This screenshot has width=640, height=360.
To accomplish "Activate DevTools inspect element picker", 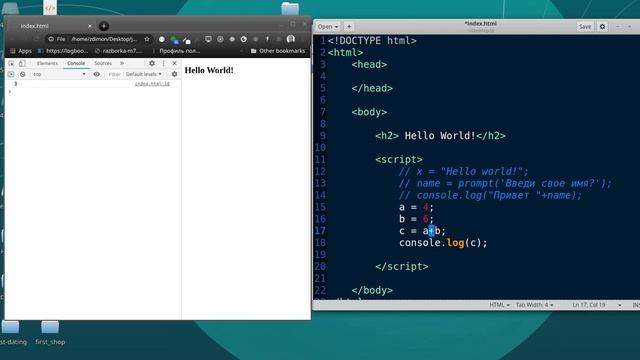I will 11,63.
